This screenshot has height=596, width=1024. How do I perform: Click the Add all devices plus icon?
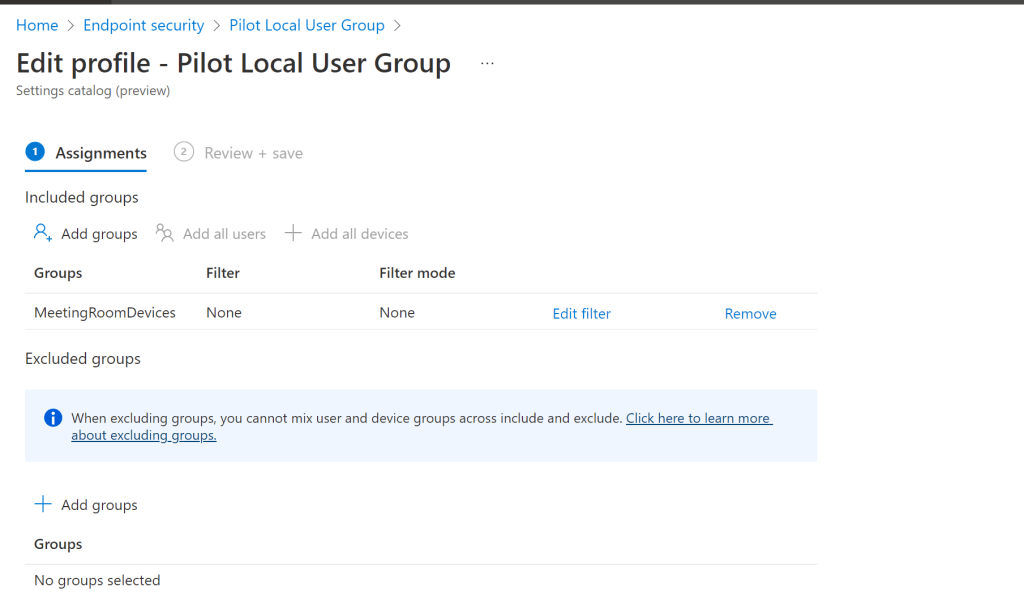coord(293,233)
